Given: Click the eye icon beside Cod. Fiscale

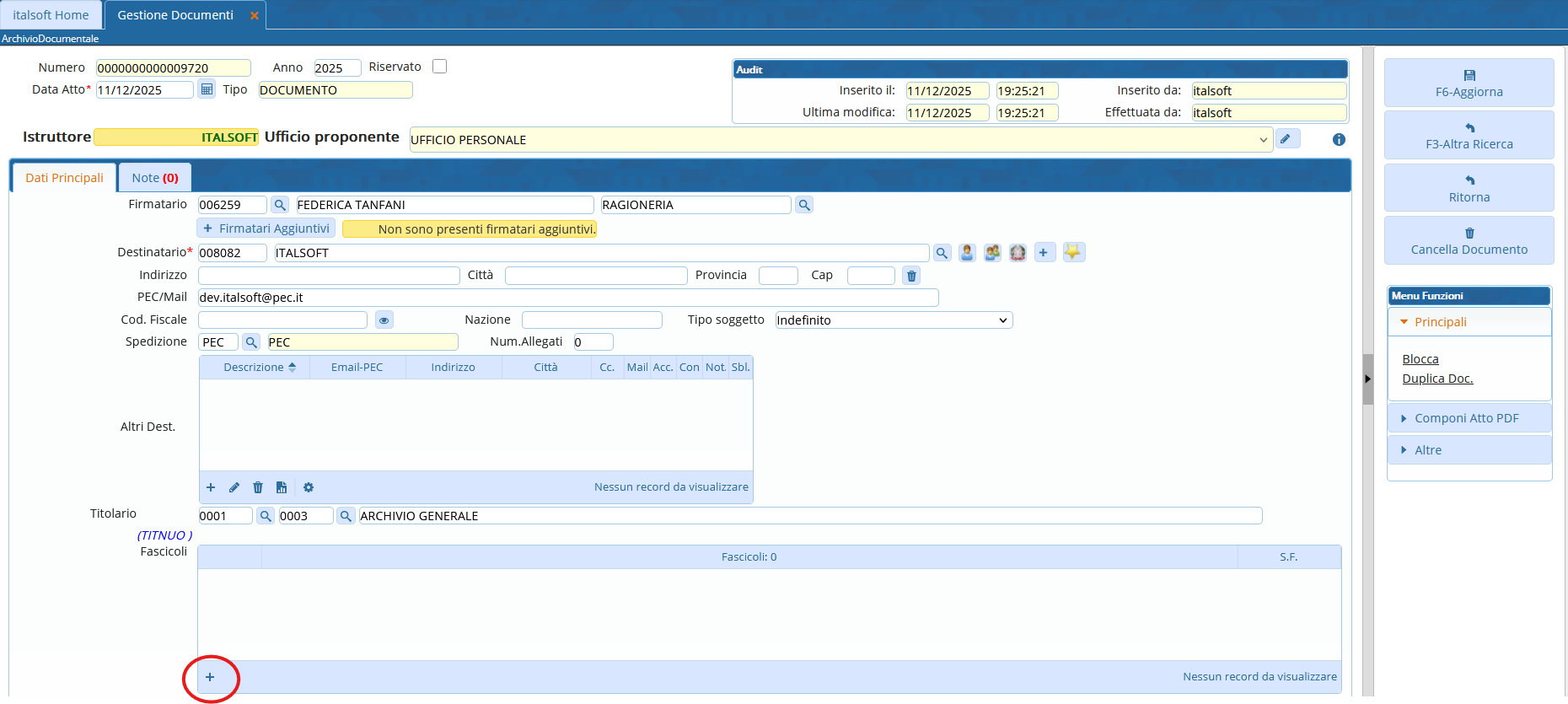Looking at the screenshot, I should coord(384,320).
